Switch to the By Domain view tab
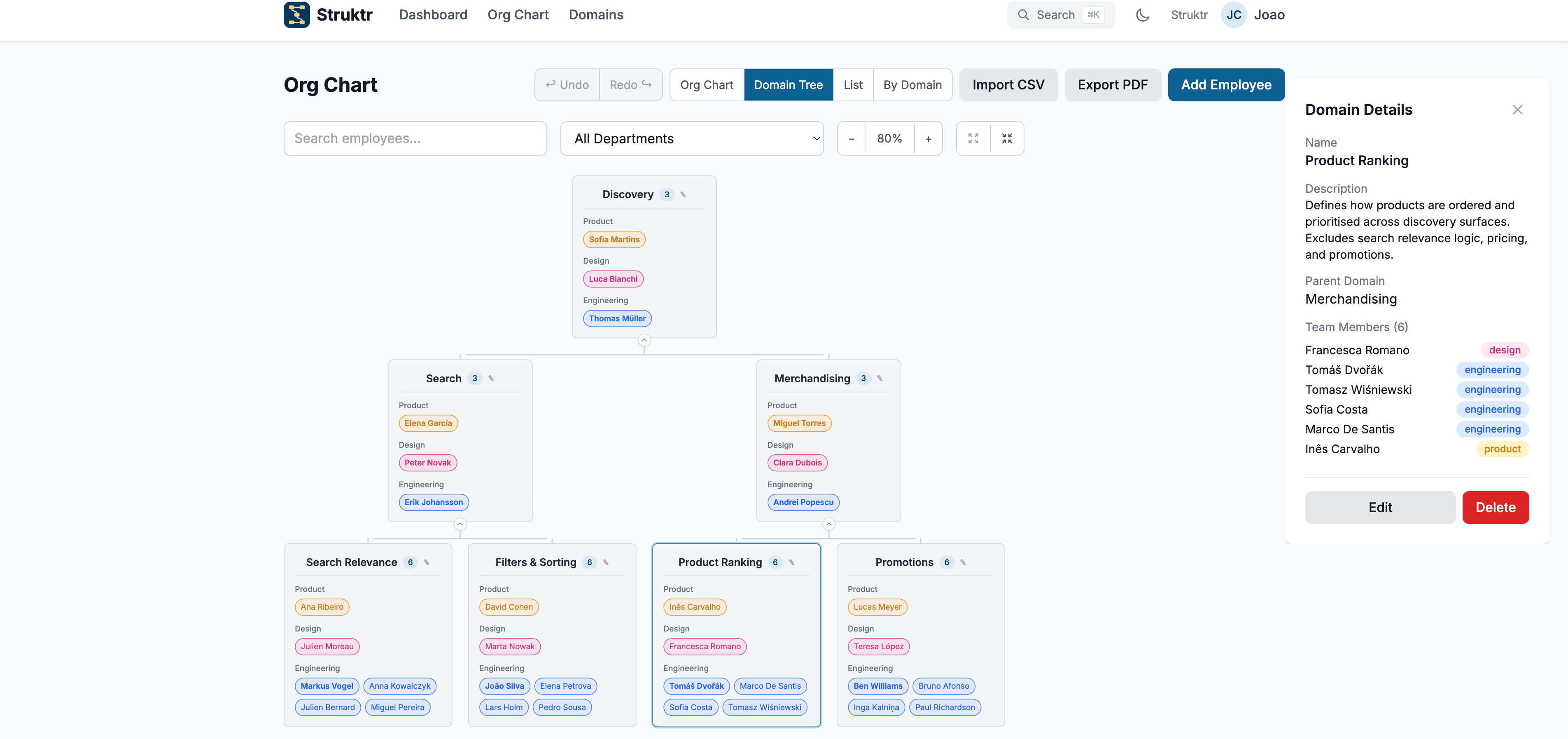Image resolution: width=1568 pixels, height=739 pixels. (x=912, y=84)
